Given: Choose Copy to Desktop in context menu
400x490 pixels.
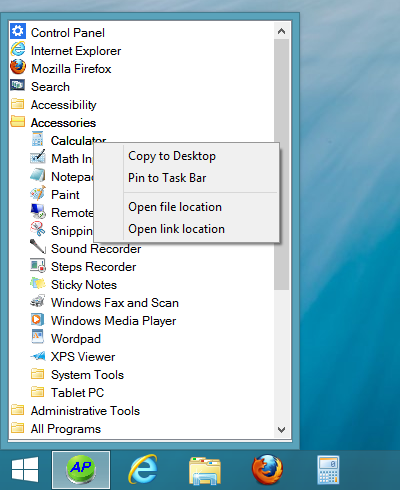Looking at the screenshot, I should coord(172,156).
